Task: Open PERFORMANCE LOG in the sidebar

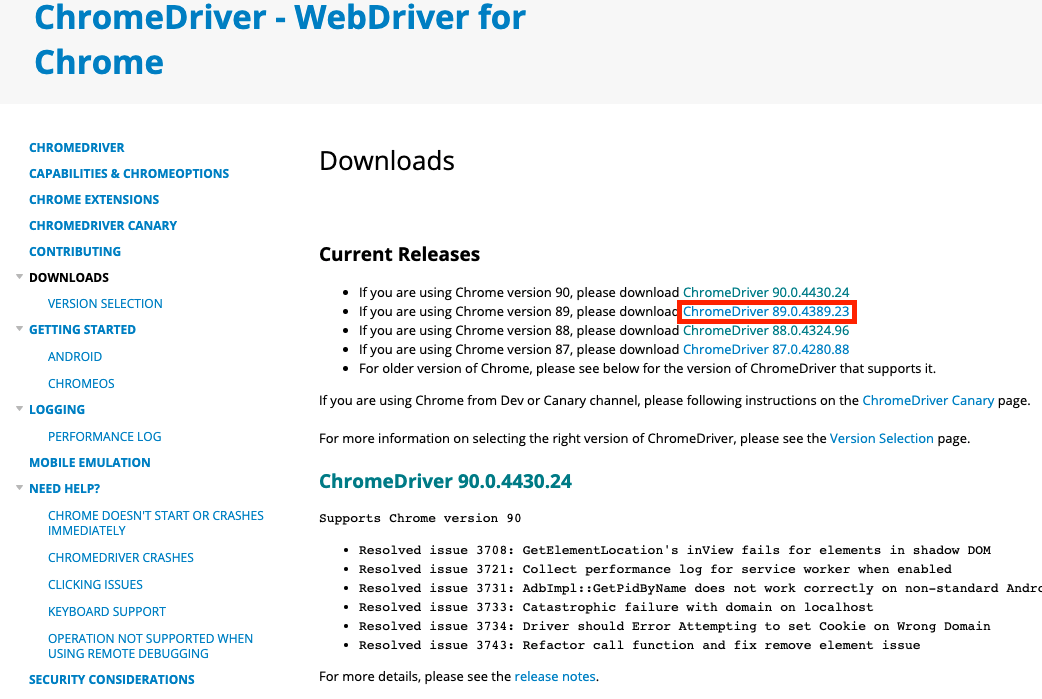Action: [104, 437]
